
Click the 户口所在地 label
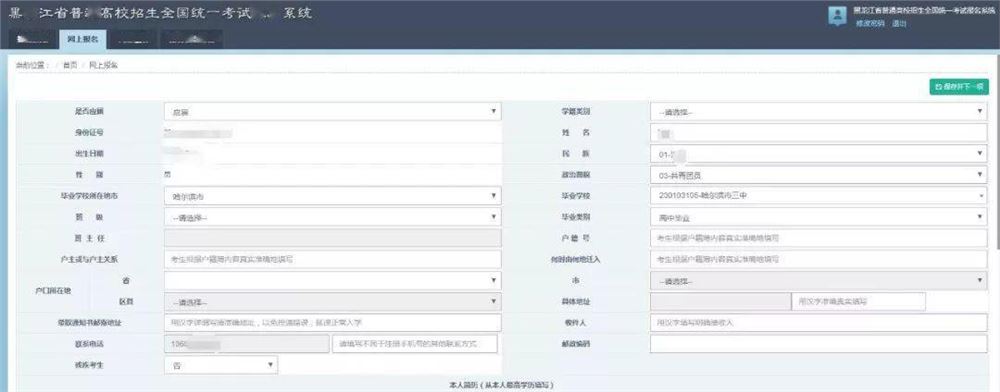[x=52, y=291]
